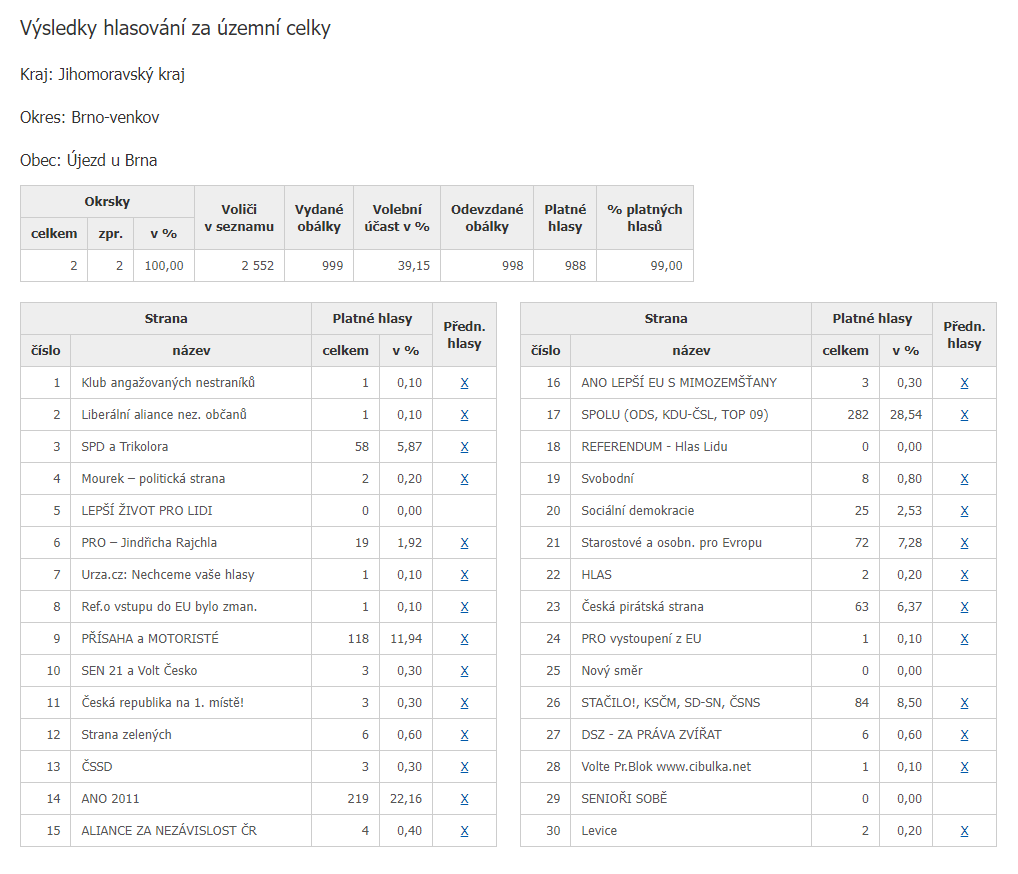This screenshot has width=1018, height=874.
Task: Open preferential votes for PŘÍSAHA a MOTORISTÉ
Action: tap(464, 639)
